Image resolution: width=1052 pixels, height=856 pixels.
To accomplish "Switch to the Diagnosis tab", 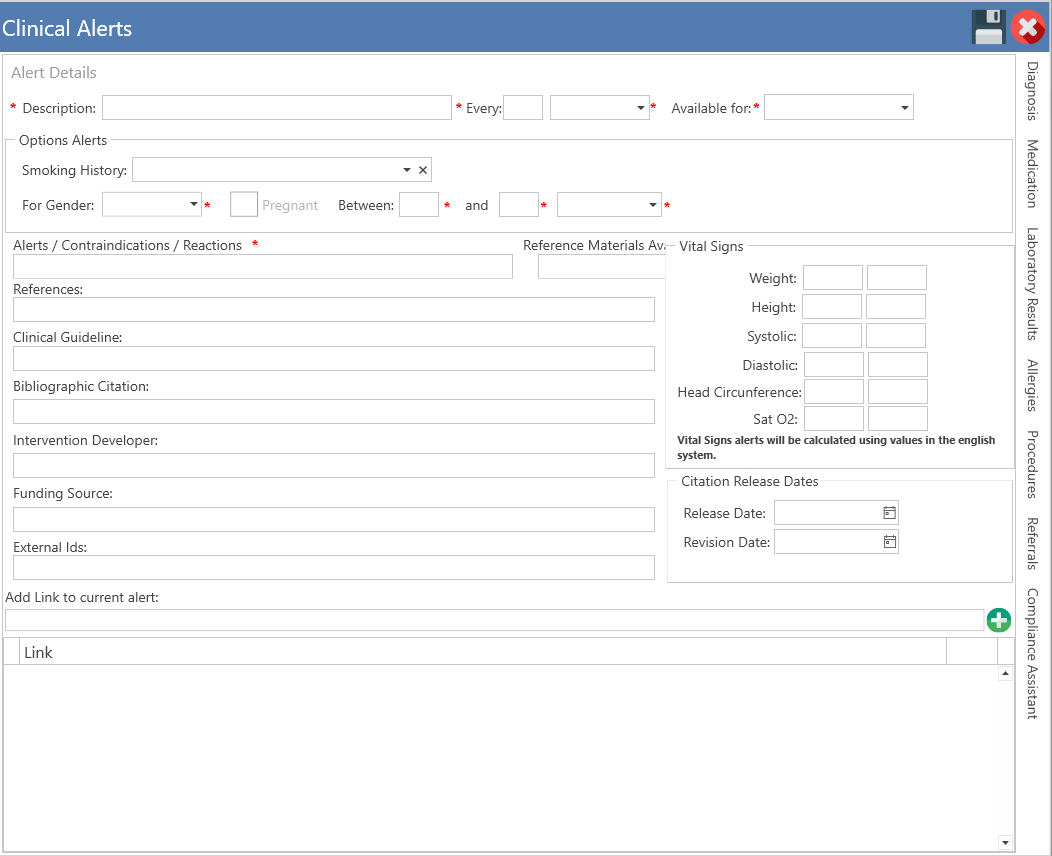I will pyautogui.click(x=1032, y=91).
